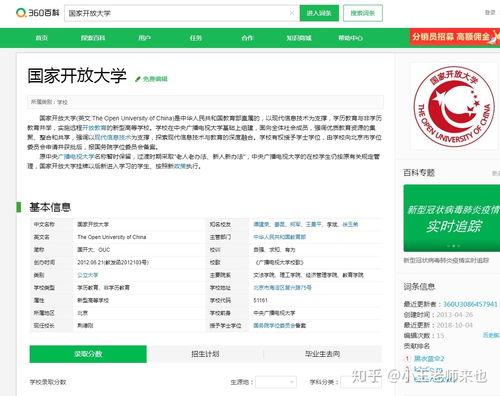This screenshot has width=500, height=396.
Task: Focus the search field containing 国家开放大学
Action: tap(182, 13)
